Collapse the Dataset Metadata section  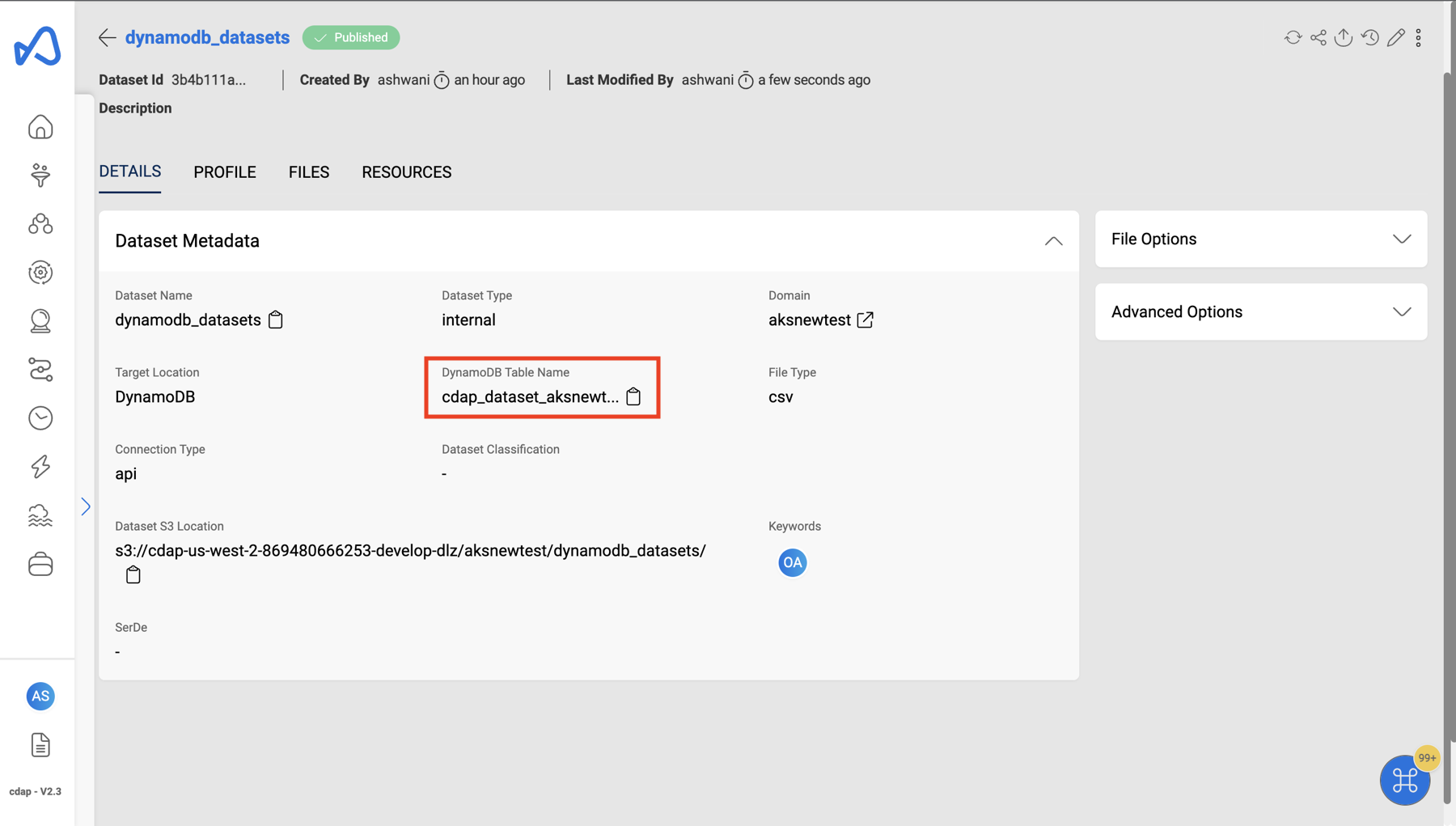1053,241
